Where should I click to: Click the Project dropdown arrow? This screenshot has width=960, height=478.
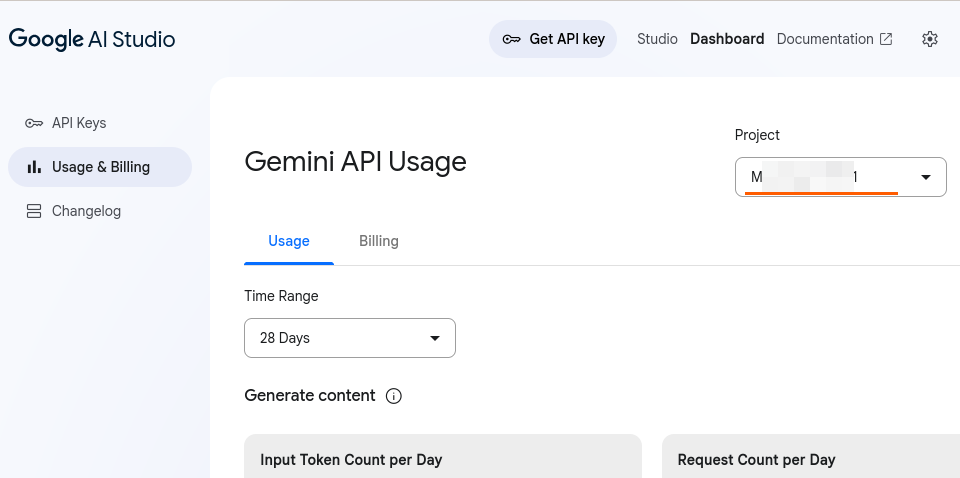926,177
